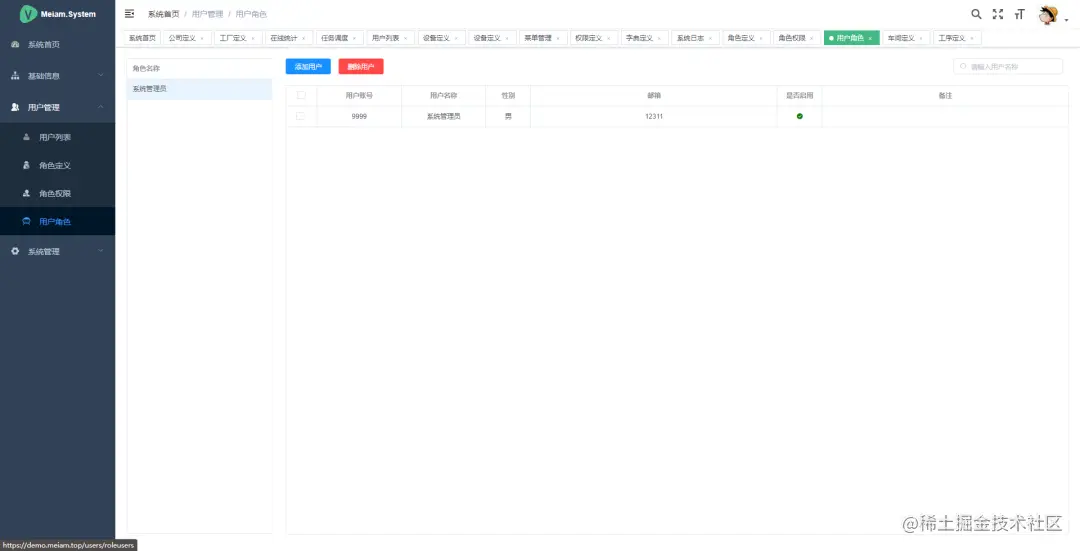Viewport: 1080px width, 551px height.
Task: Click the 系统首页 breadcrumb link
Action: coord(163,14)
